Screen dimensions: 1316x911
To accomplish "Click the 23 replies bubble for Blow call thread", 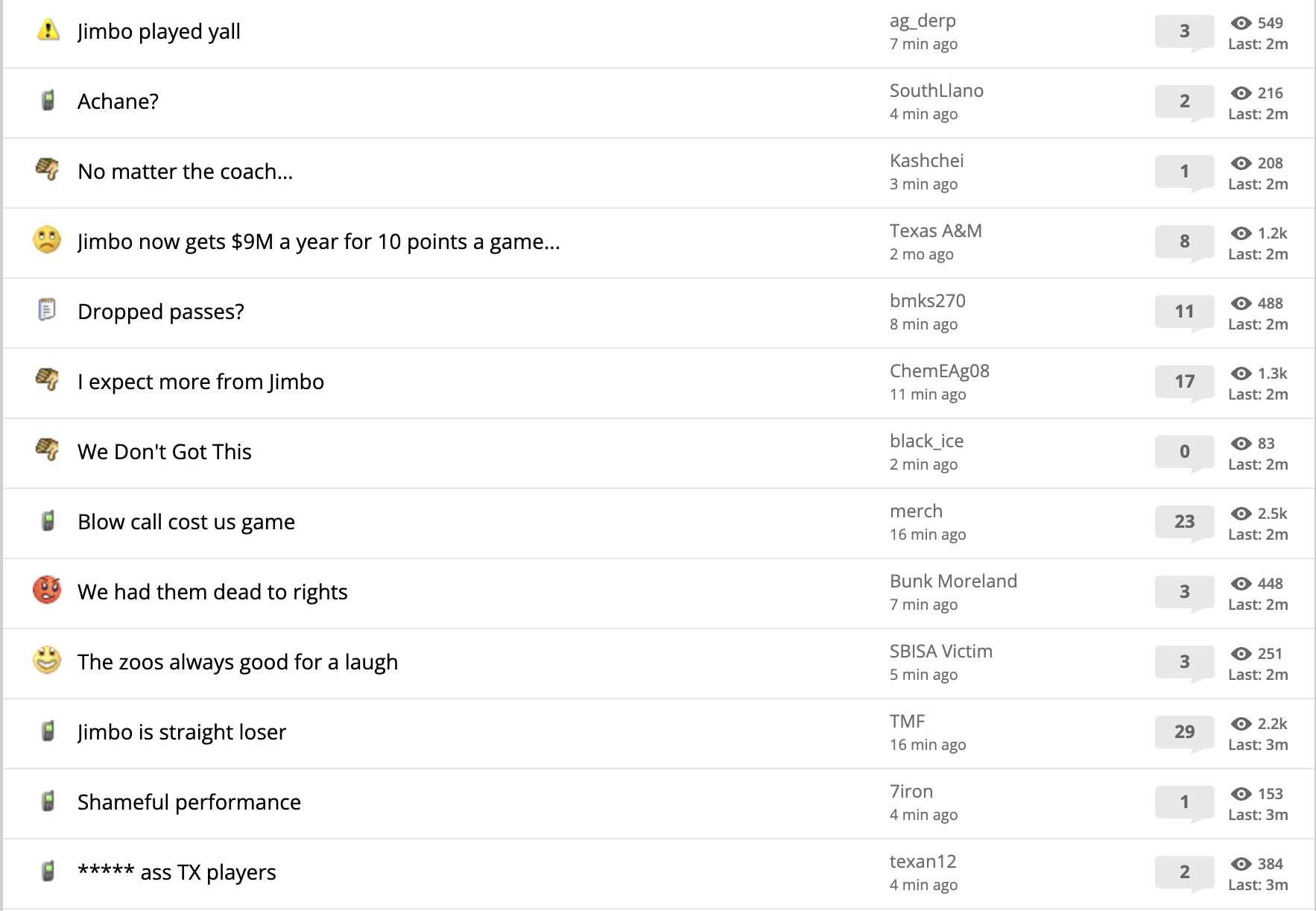I will tap(1184, 522).
